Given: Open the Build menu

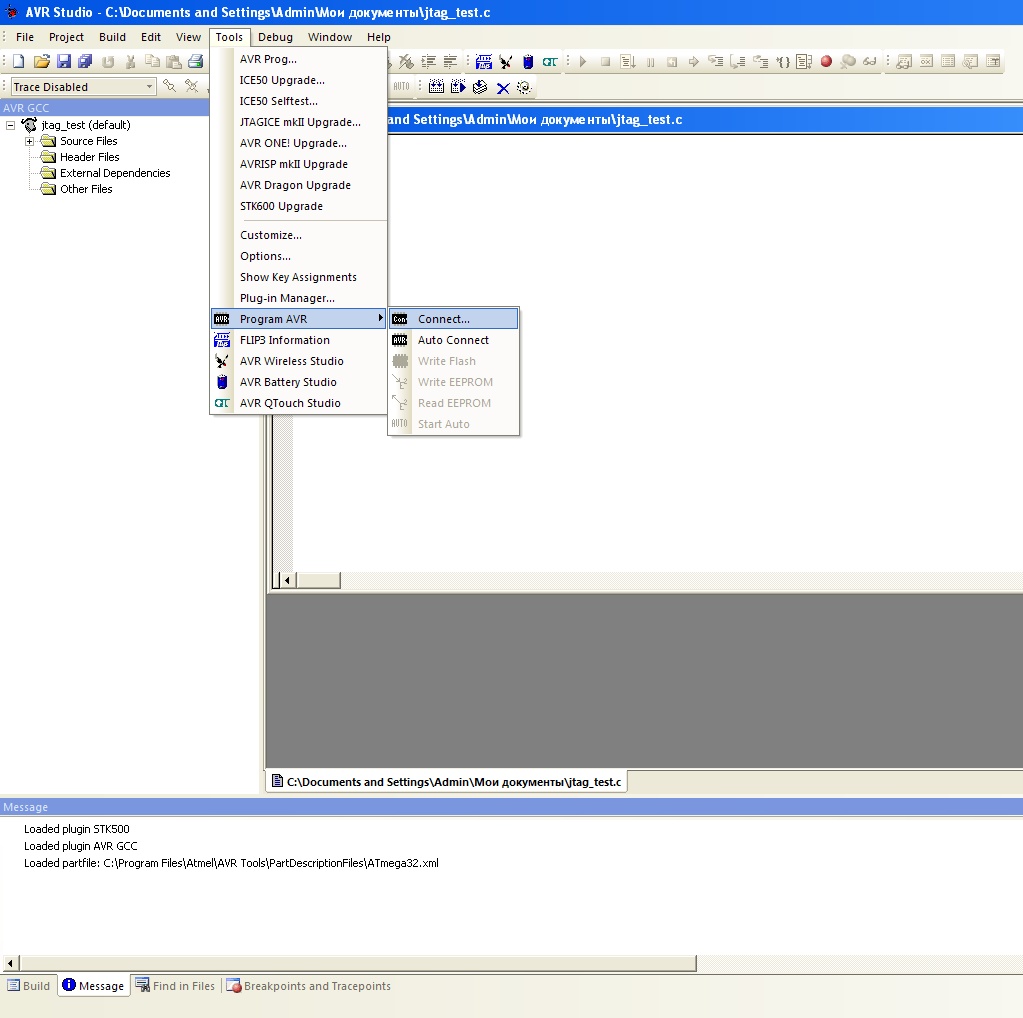Looking at the screenshot, I should (112, 37).
